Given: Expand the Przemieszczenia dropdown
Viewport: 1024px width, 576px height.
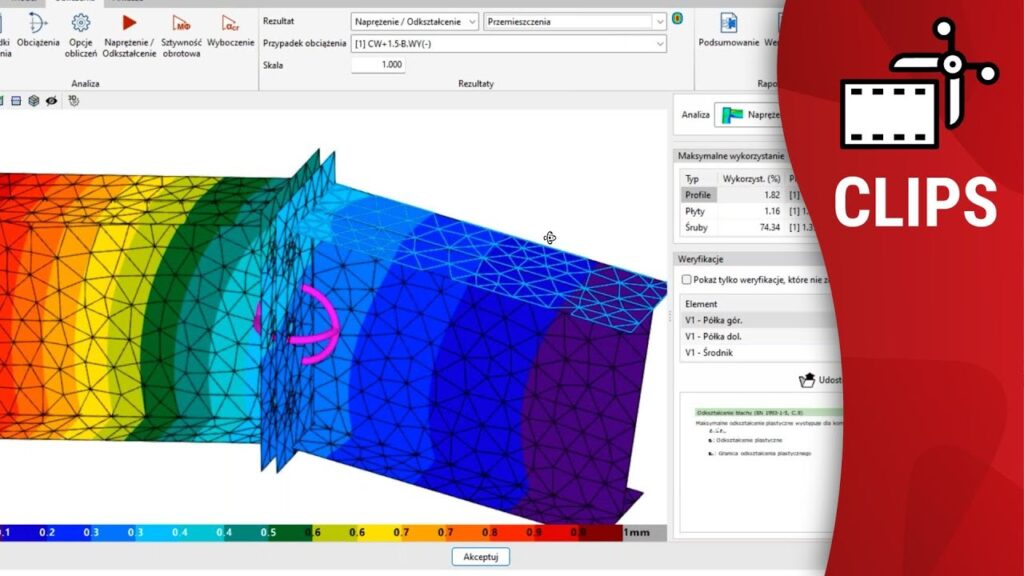Looking at the screenshot, I should pyautogui.click(x=575, y=21).
